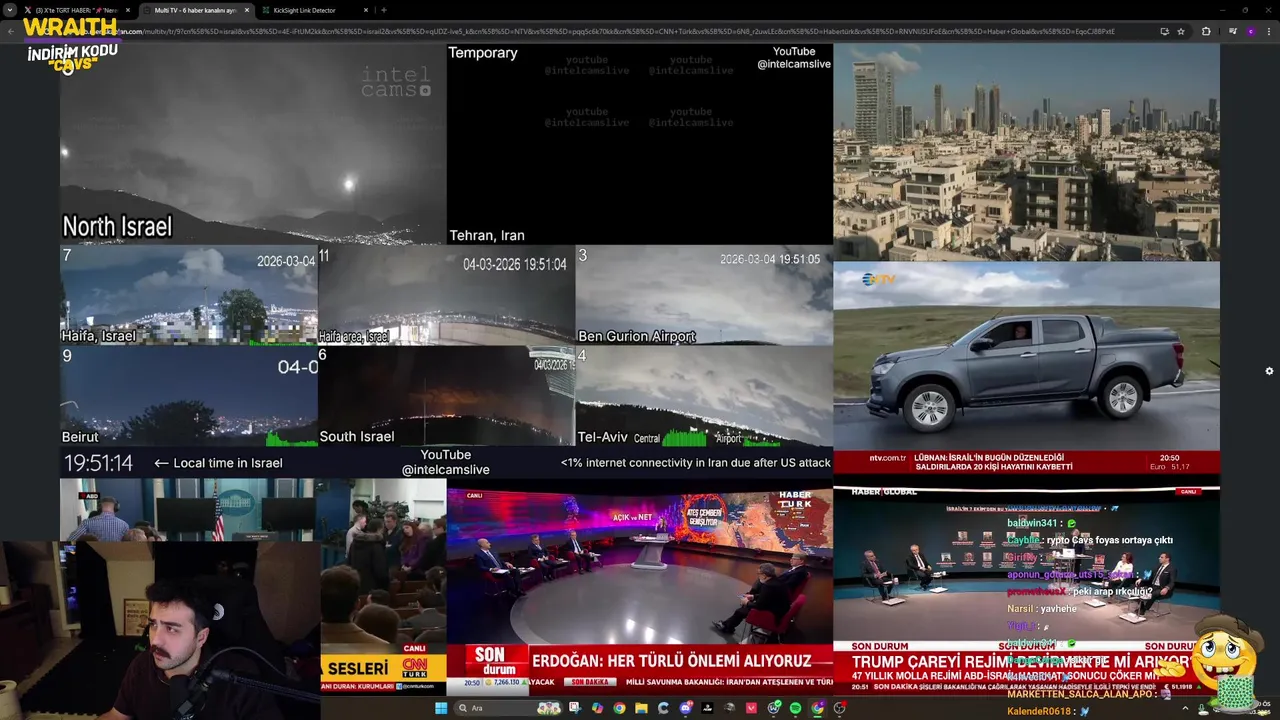Select the Beirut camera 9 feed
Viewport: 1280px width, 720px height.
(x=189, y=396)
